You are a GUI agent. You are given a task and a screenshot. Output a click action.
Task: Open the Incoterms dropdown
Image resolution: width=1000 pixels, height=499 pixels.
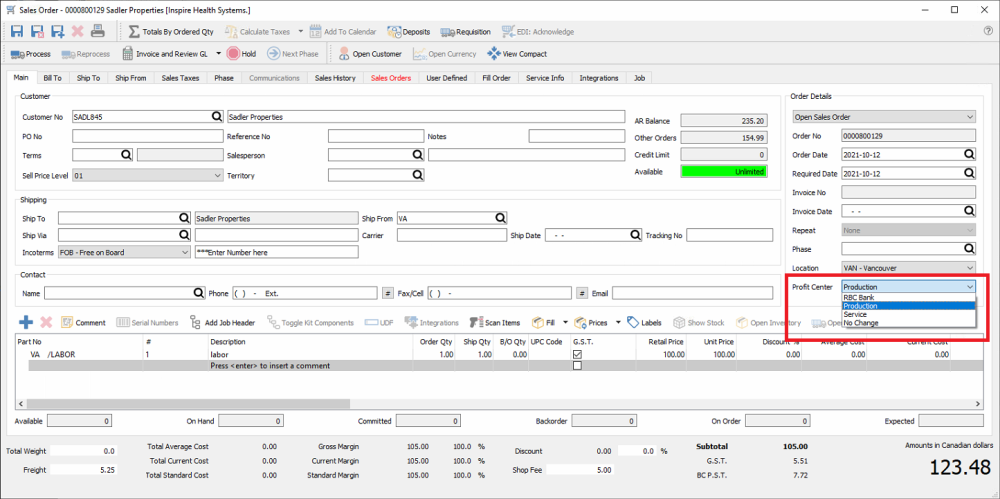[184, 252]
